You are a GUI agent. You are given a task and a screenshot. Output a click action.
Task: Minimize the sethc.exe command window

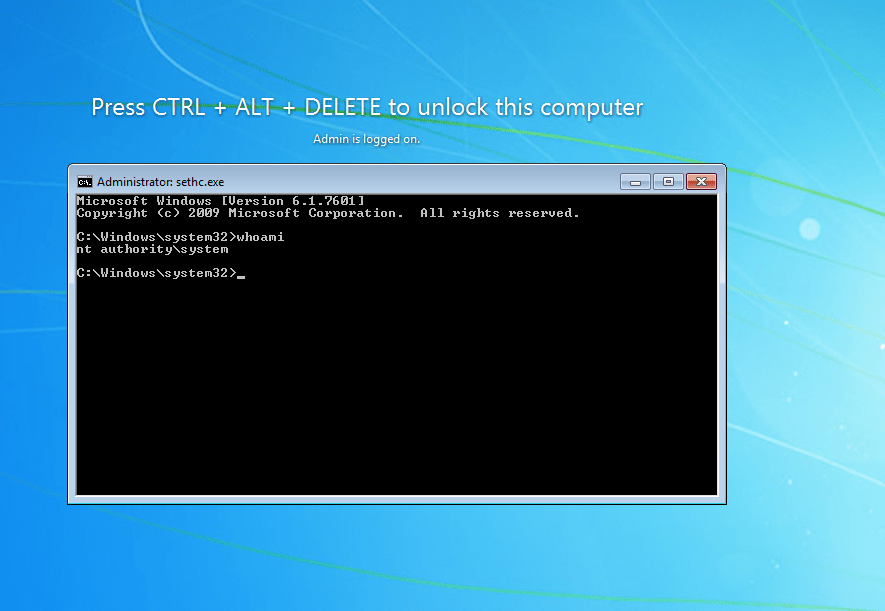(x=635, y=182)
